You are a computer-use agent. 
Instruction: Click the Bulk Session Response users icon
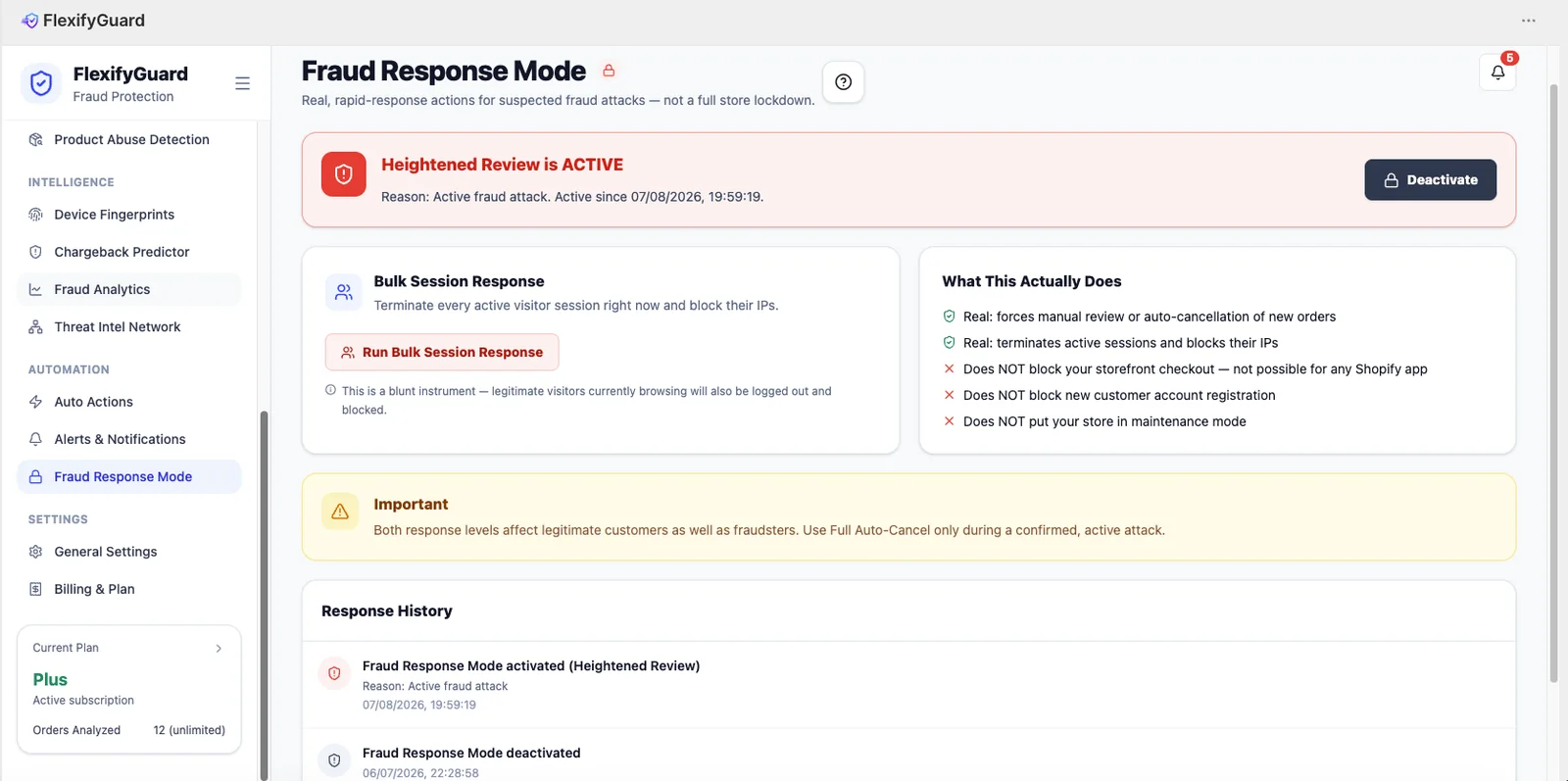click(344, 292)
